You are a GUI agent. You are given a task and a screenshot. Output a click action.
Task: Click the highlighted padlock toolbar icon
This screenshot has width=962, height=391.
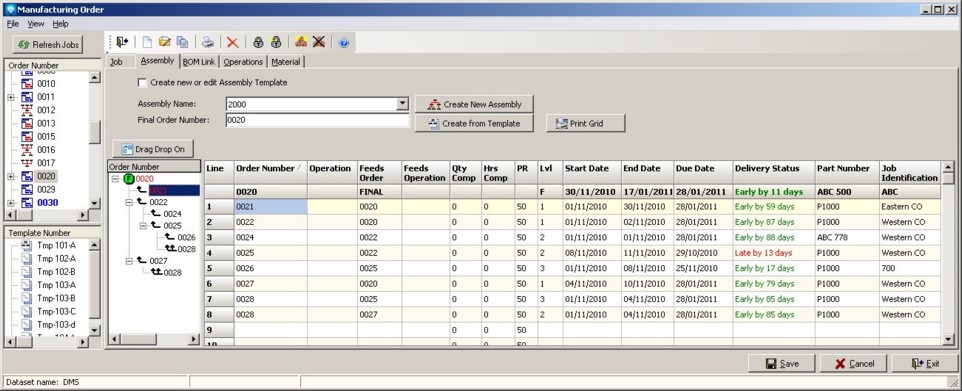tap(276, 42)
